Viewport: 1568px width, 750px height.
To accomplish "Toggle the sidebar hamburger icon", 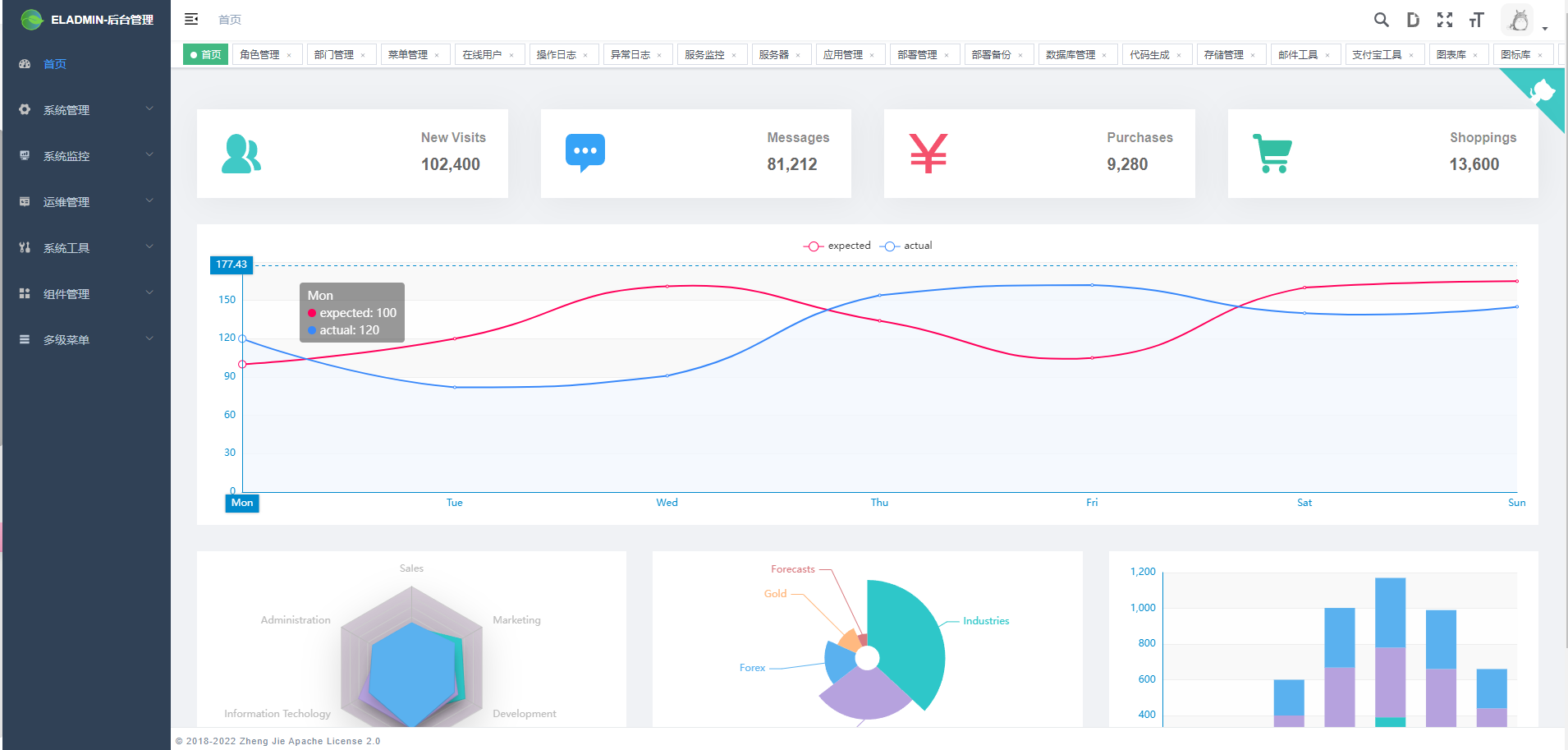I will pos(191,19).
